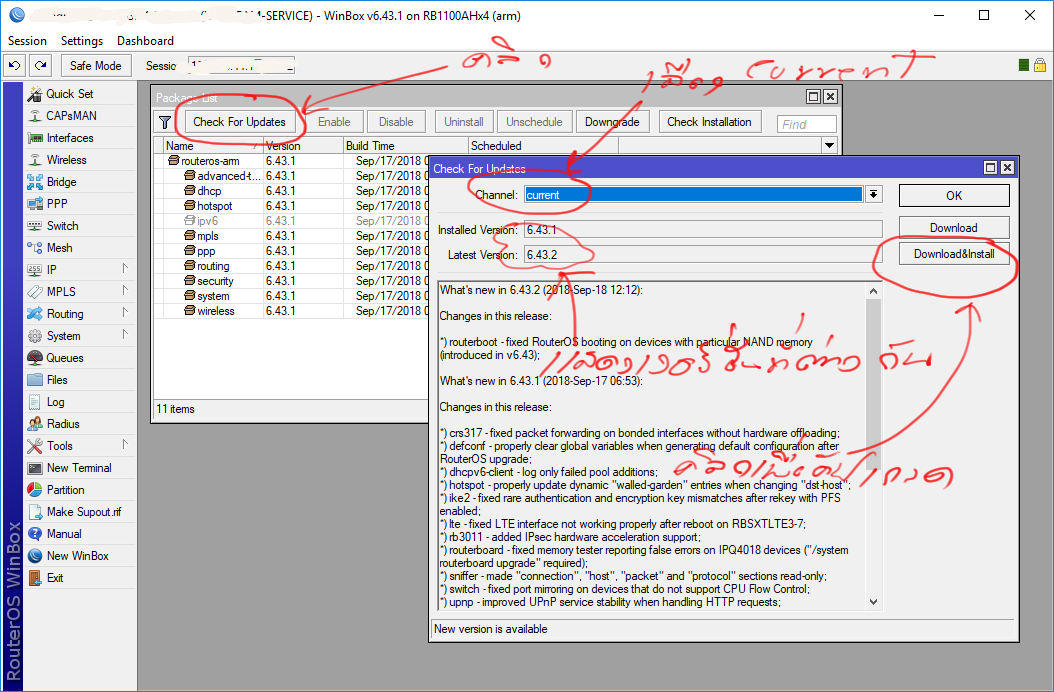Launch New WinBox
Image resolution: width=1054 pixels, height=692 pixels.
tap(79, 555)
